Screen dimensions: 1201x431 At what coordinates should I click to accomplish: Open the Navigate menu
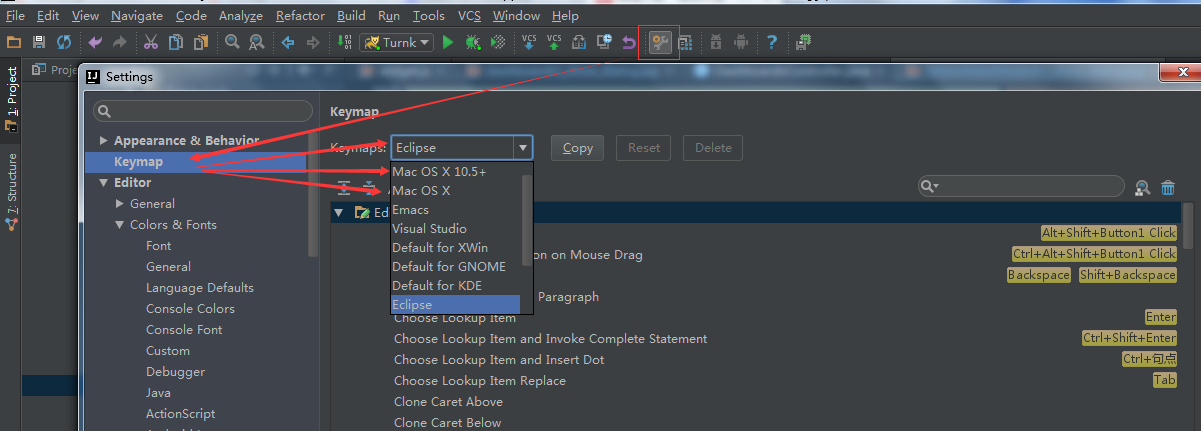[137, 16]
